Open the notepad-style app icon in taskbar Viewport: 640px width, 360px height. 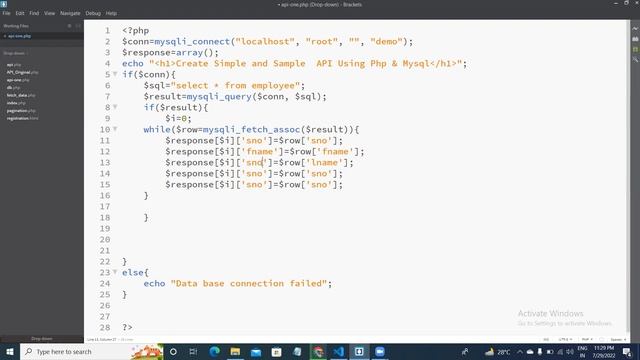297,351
